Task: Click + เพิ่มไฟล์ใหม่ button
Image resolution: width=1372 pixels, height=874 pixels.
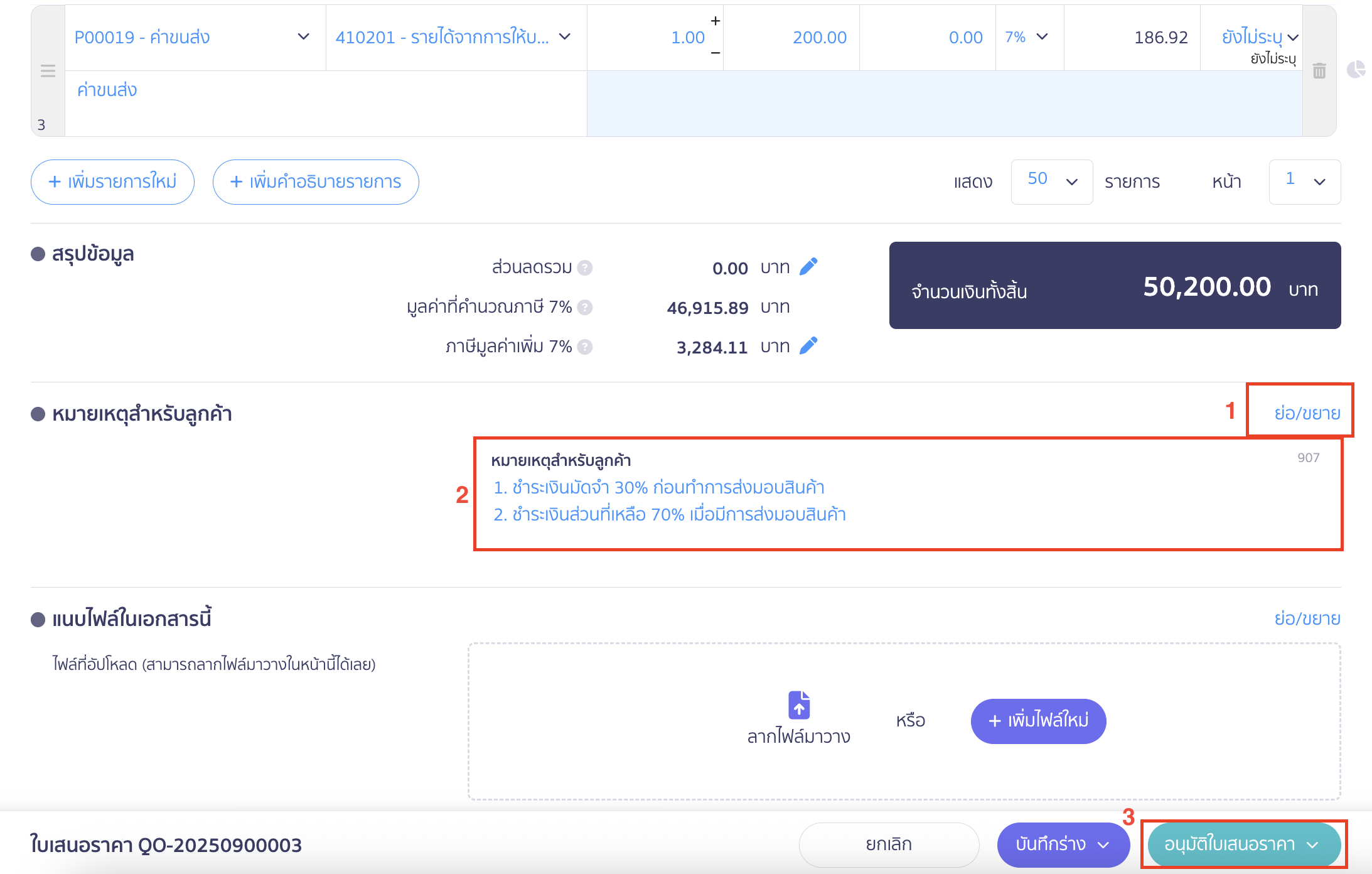Action: pos(1038,721)
